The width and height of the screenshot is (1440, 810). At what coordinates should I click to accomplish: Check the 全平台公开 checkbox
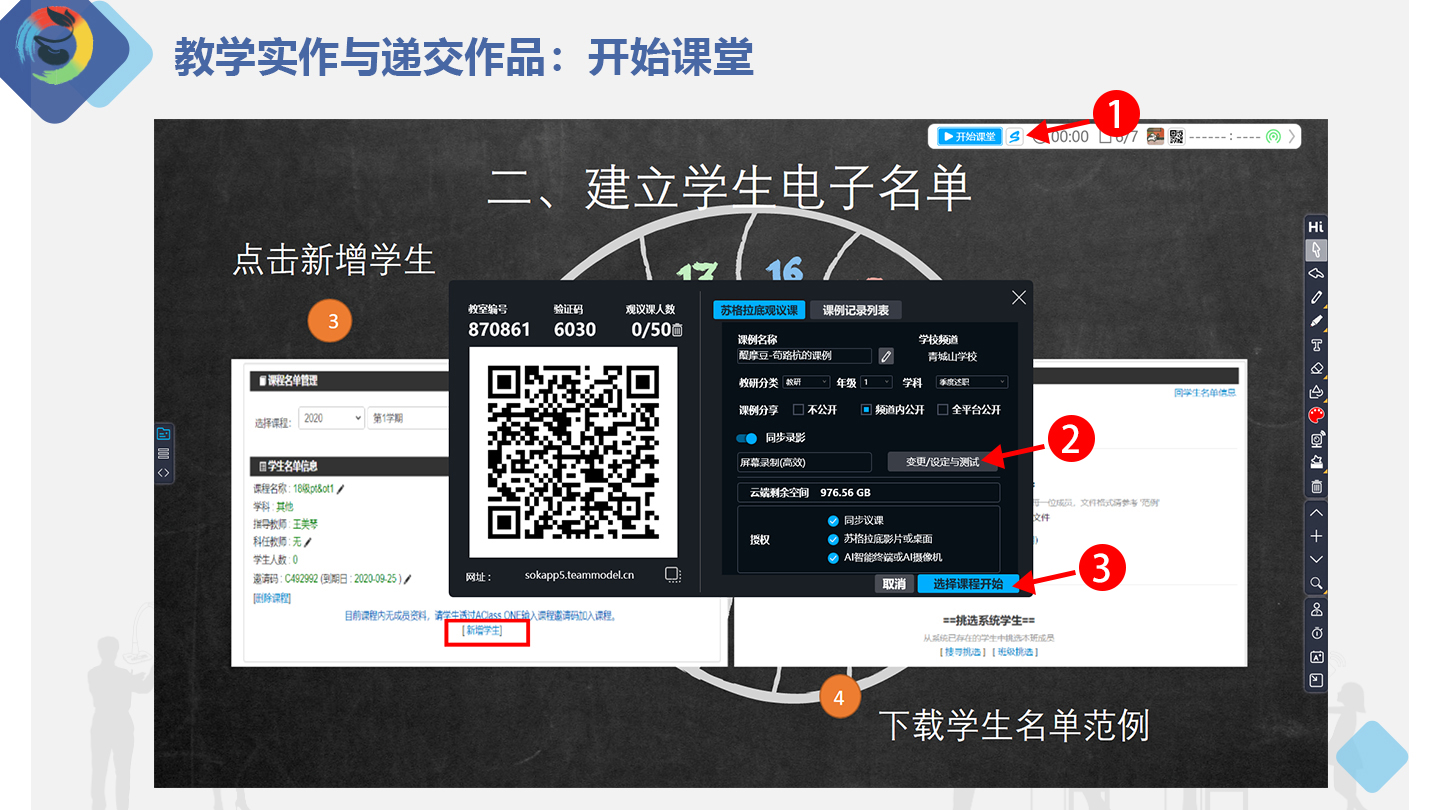(x=942, y=410)
